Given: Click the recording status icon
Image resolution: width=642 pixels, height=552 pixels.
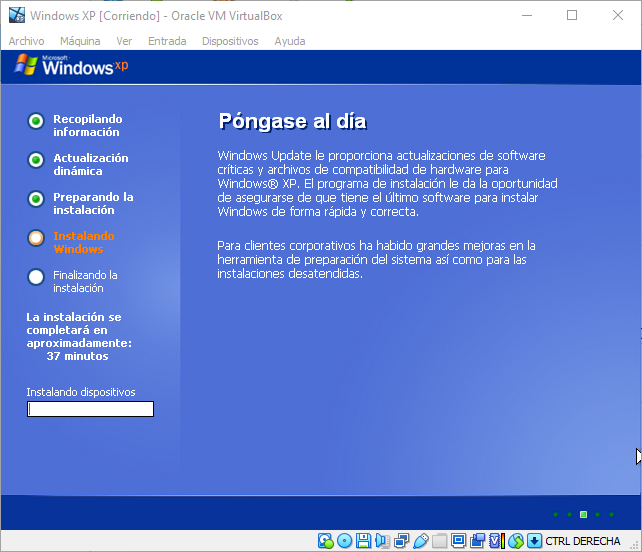Looking at the screenshot, I should (x=477, y=541).
